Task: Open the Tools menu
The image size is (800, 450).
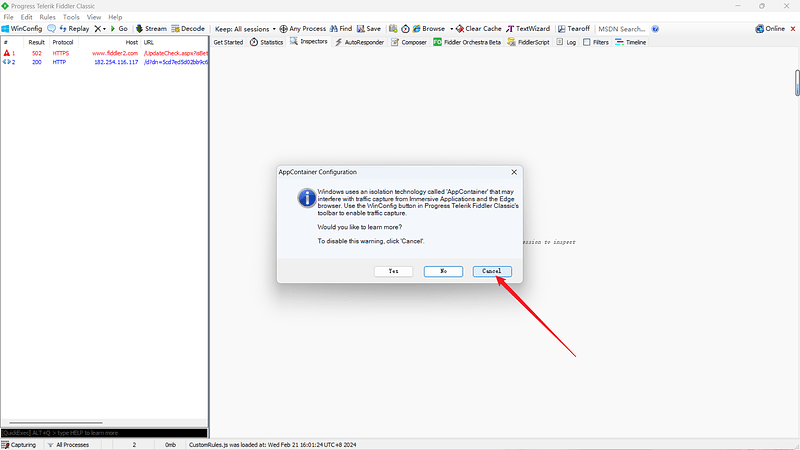Action: pyautogui.click(x=71, y=17)
